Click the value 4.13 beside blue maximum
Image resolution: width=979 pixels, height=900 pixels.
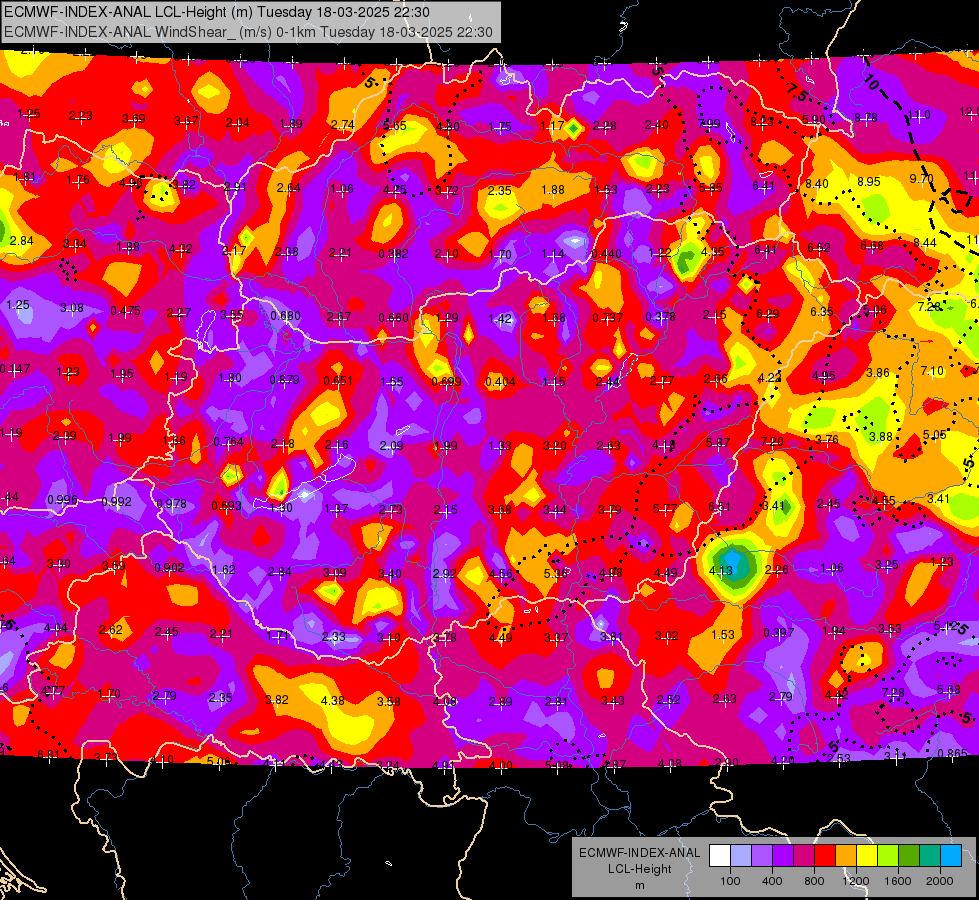[x=721, y=570]
